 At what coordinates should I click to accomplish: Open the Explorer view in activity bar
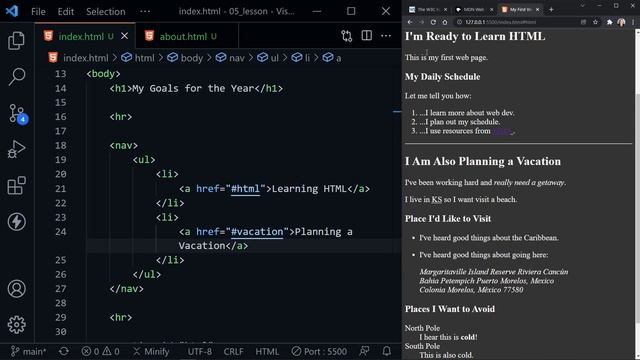pos(16,40)
